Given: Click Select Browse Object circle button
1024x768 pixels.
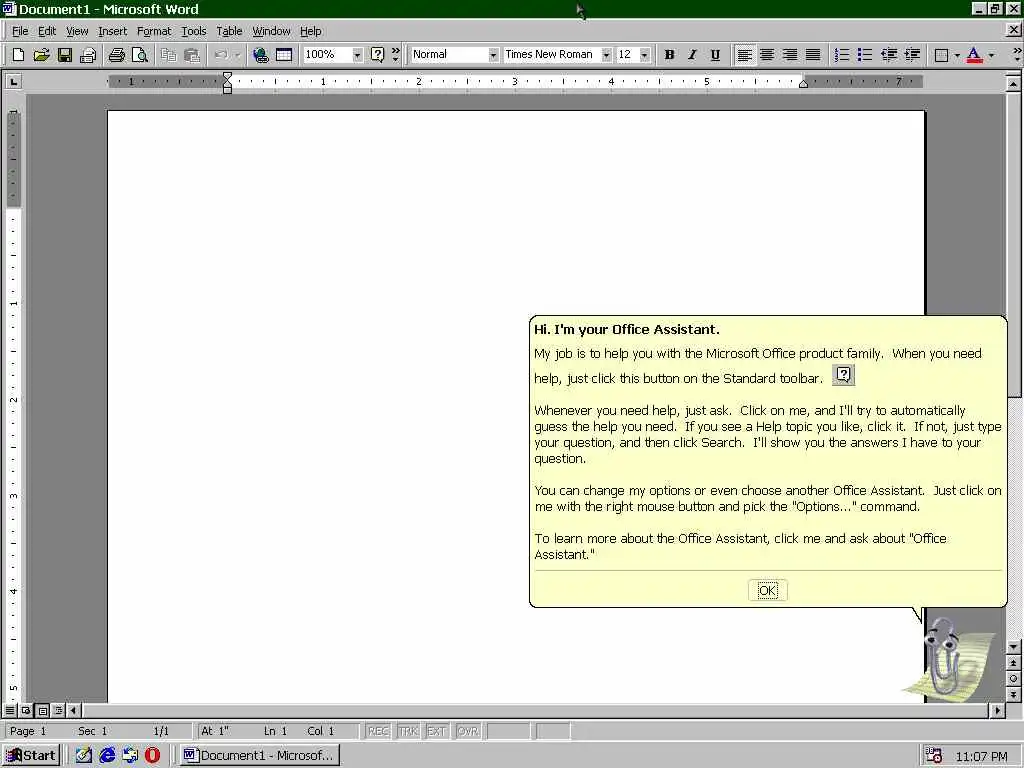Looking at the screenshot, I should 1013,679.
